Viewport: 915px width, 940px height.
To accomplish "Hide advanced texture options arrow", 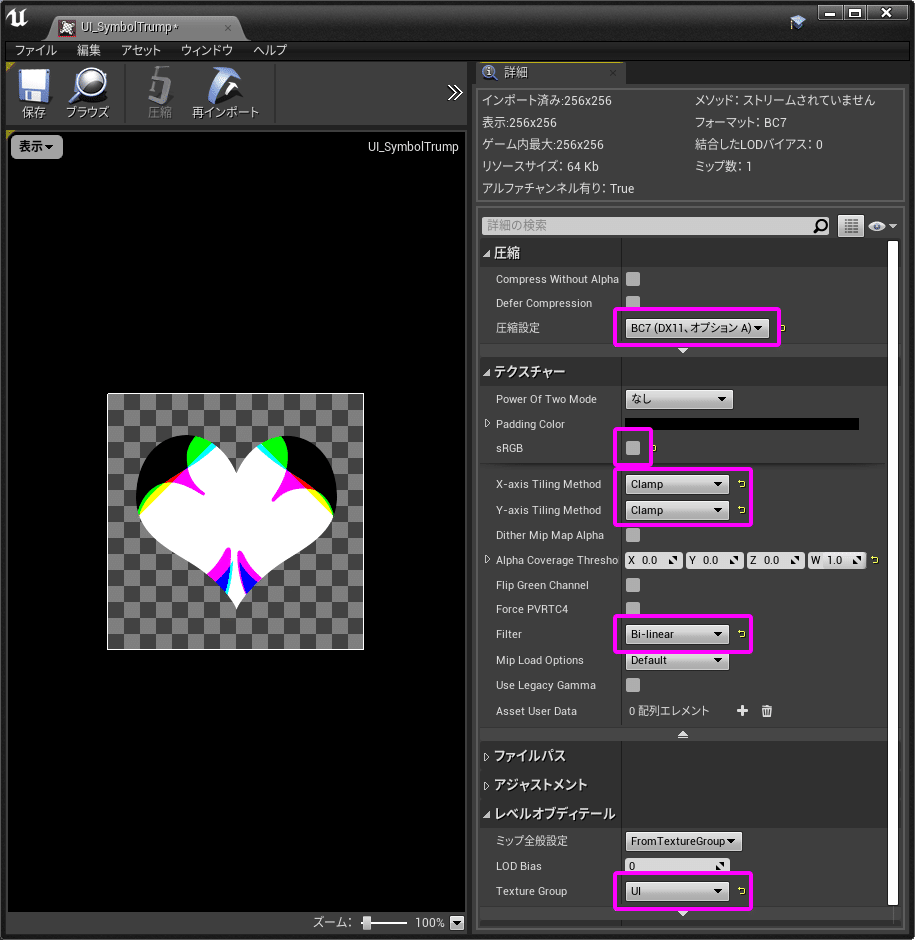I will (x=683, y=734).
